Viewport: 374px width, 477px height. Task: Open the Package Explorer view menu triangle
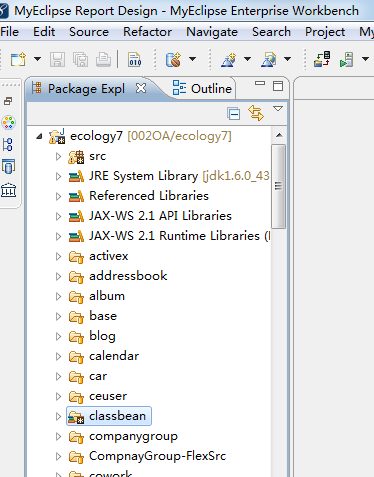pos(278,109)
